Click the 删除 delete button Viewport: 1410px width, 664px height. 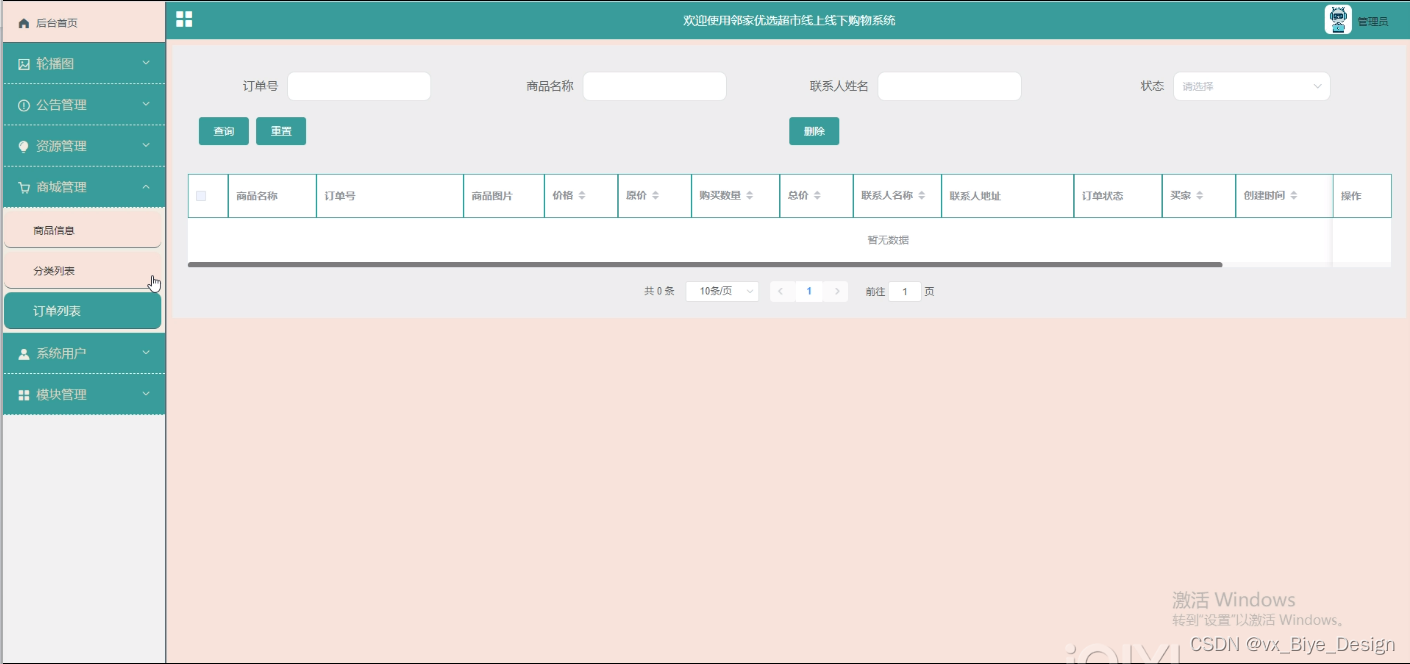click(814, 131)
